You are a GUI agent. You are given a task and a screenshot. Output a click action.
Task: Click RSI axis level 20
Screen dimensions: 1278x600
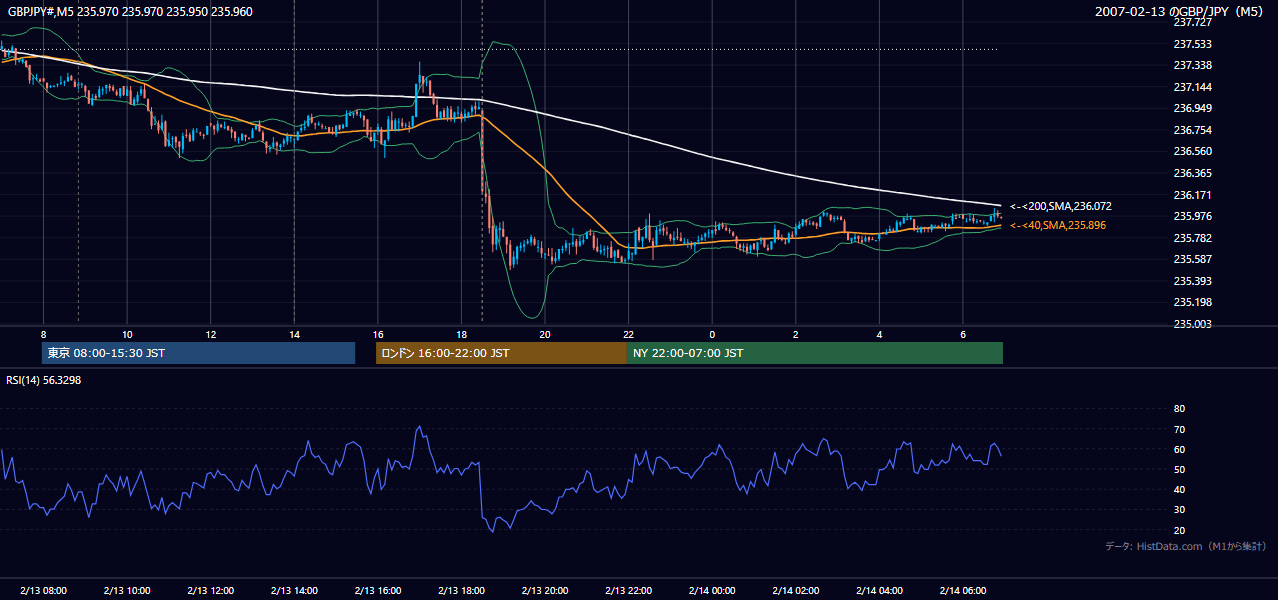click(1179, 530)
